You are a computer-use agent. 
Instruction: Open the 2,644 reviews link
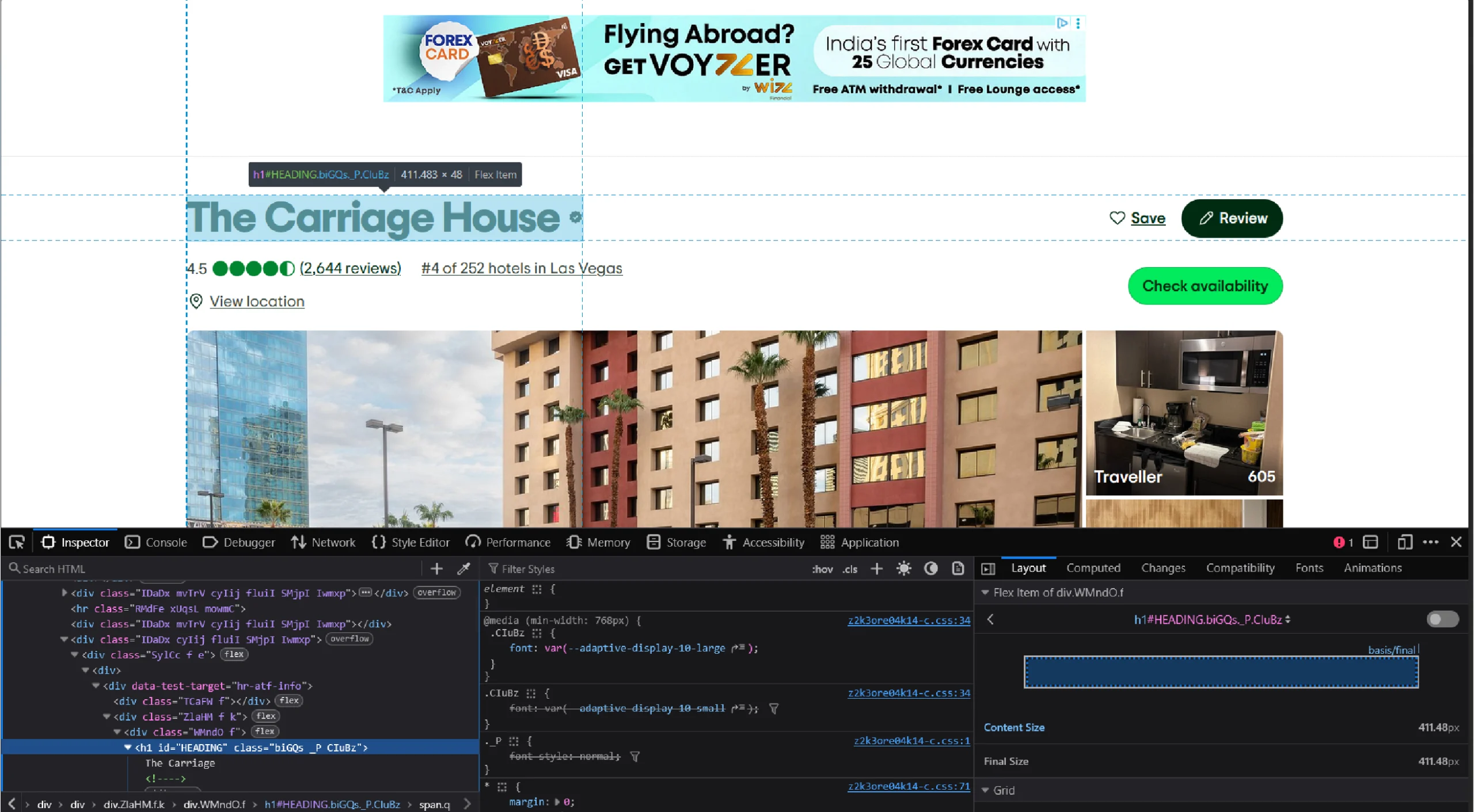tap(350, 268)
